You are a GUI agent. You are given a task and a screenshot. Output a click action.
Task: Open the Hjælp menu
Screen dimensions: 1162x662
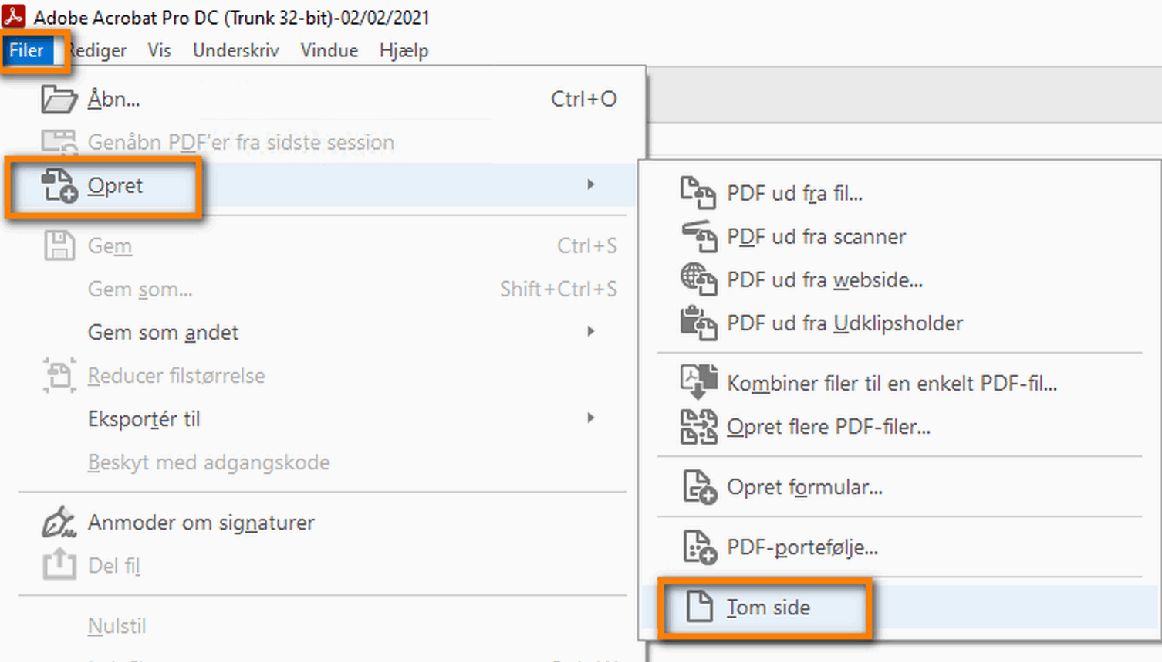pyautogui.click(x=404, y=50)
